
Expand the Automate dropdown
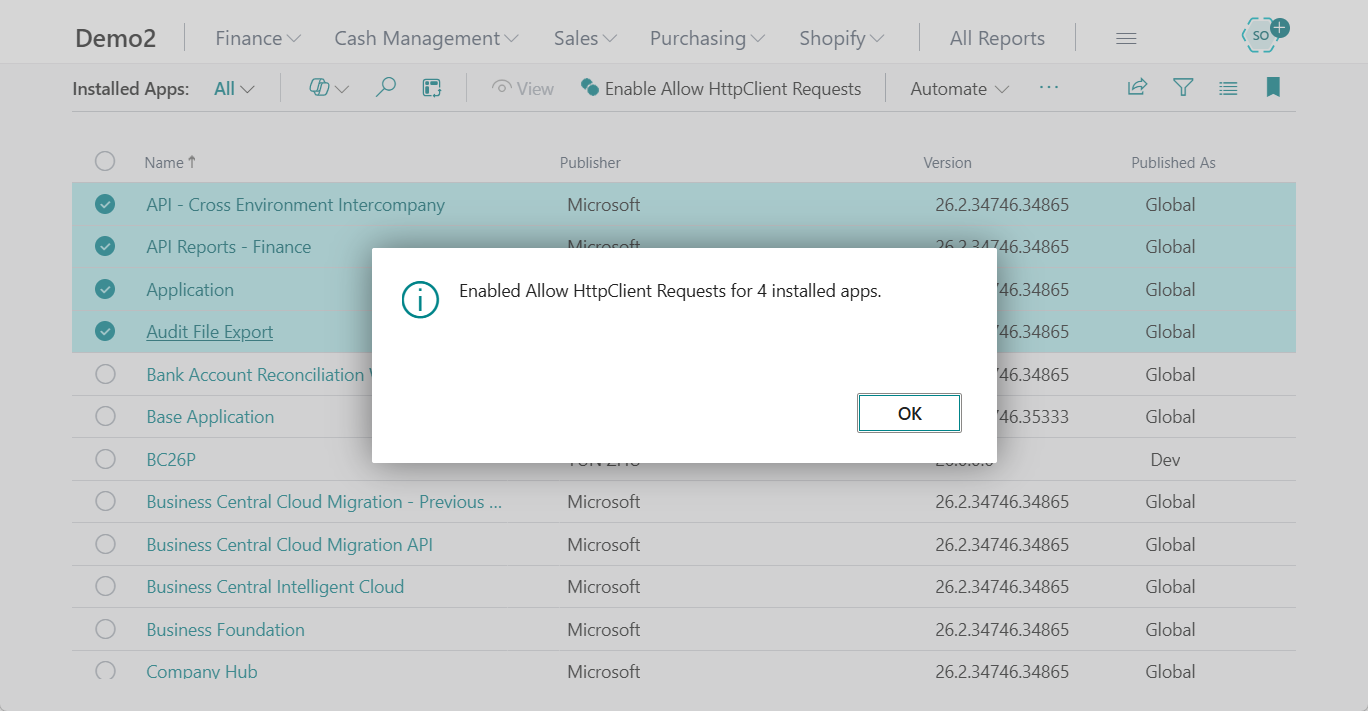click(x=957, y=88)
